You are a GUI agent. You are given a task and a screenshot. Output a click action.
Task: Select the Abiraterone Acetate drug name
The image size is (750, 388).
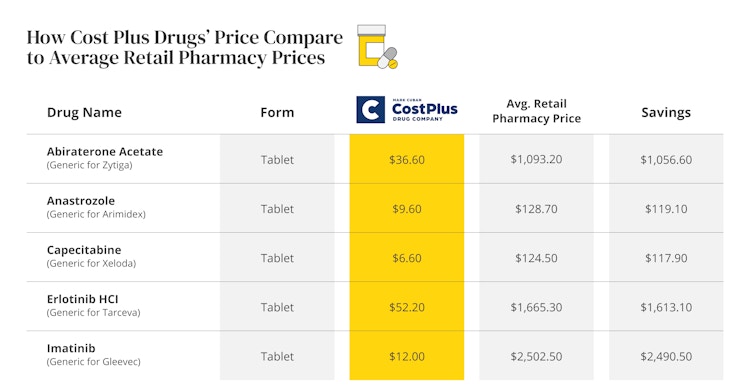(105, 152)
